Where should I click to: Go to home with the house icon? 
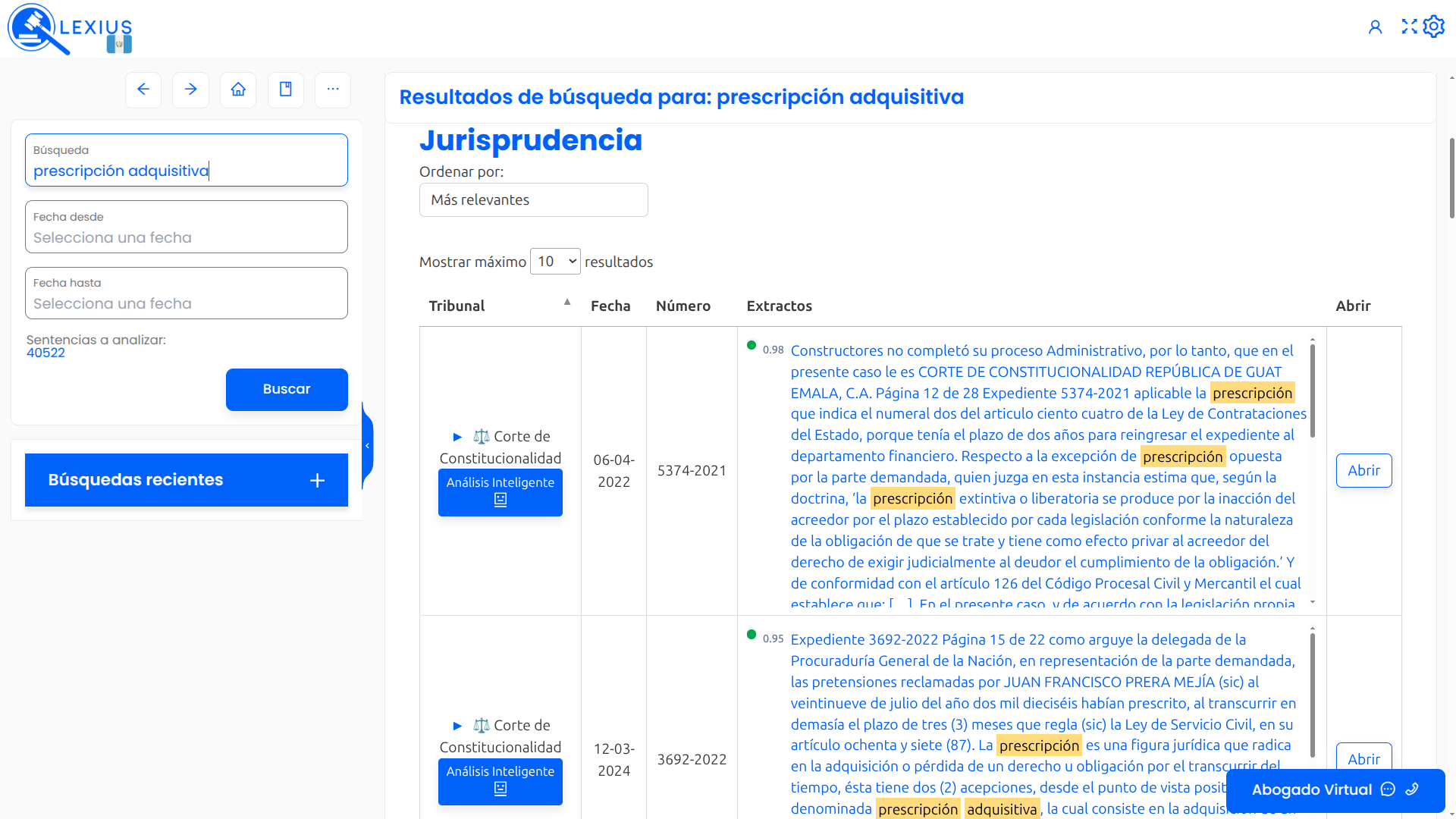tap(237, 89)
